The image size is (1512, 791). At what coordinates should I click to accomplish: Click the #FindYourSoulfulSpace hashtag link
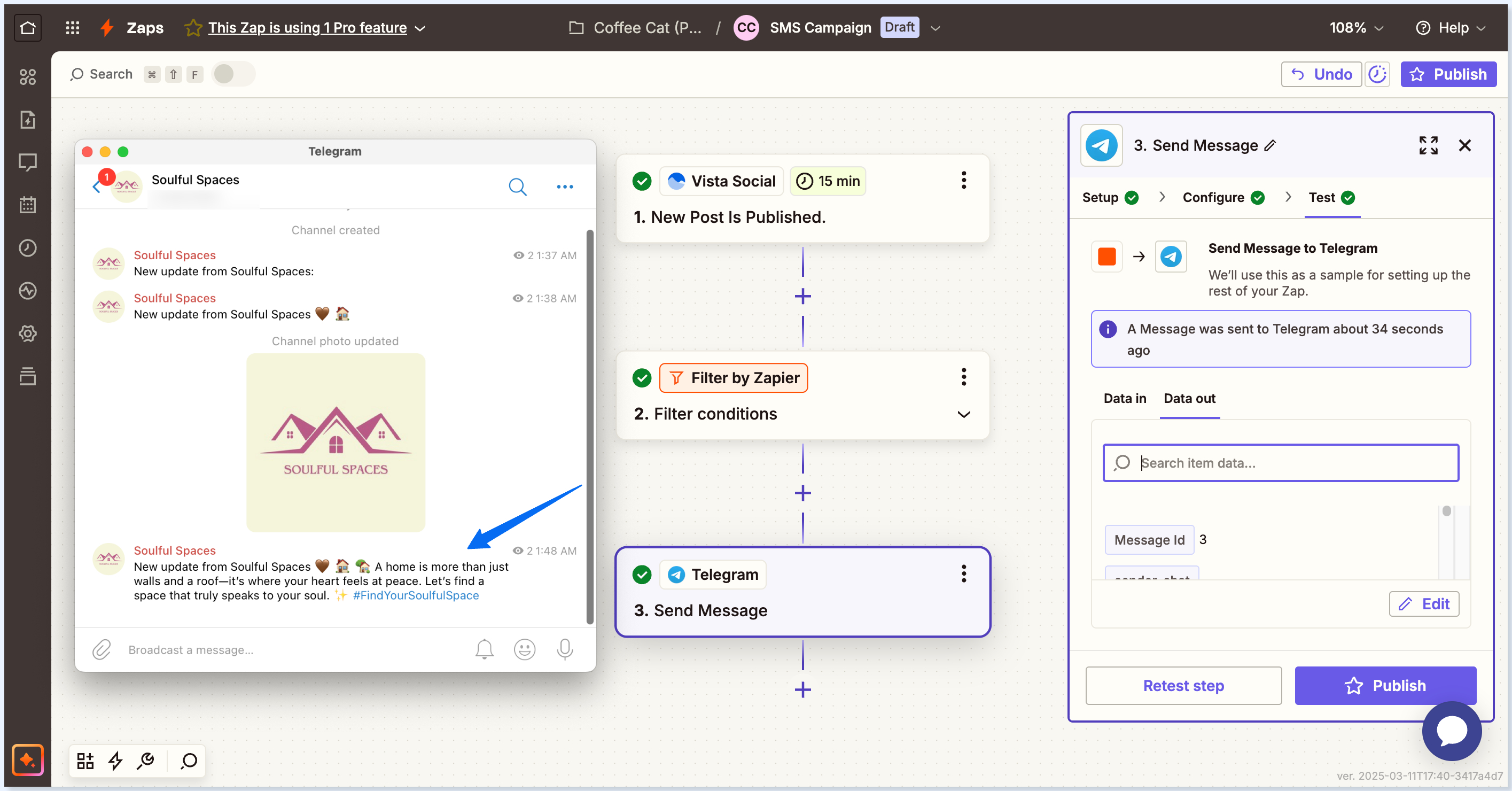[416, 595]
